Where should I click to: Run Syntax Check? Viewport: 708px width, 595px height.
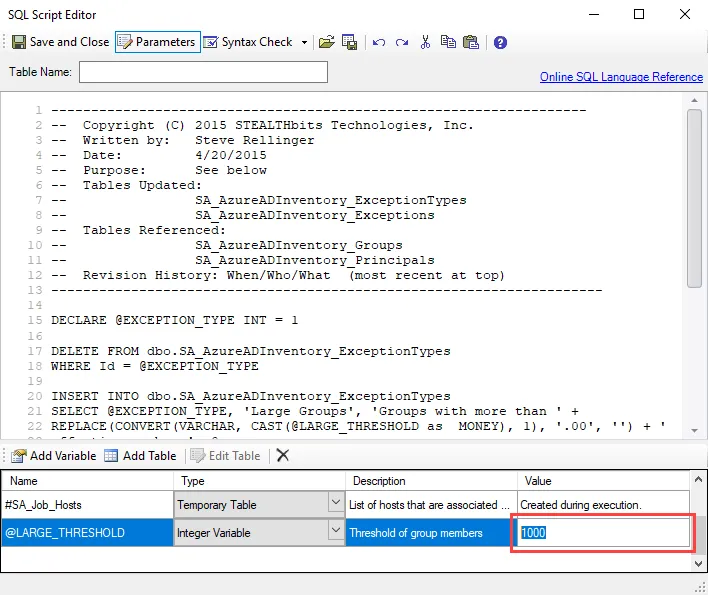point(248,42)
